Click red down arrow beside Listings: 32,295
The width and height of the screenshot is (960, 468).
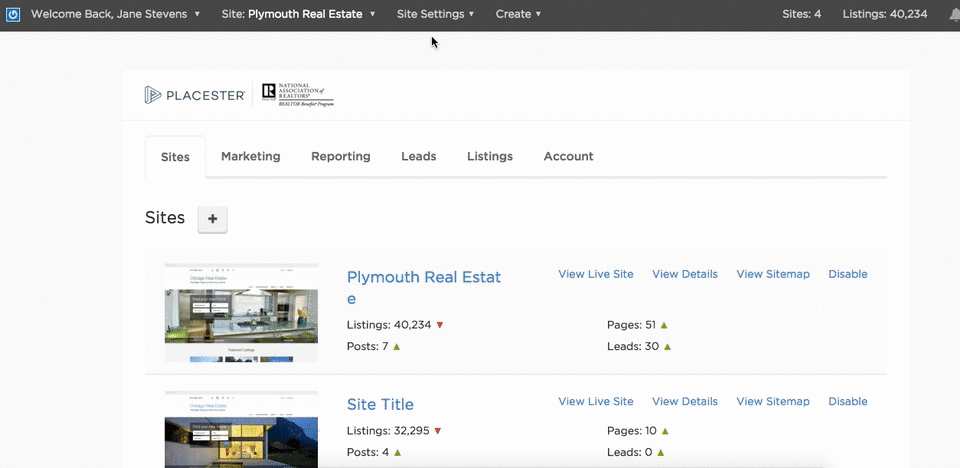pos(438,431)
